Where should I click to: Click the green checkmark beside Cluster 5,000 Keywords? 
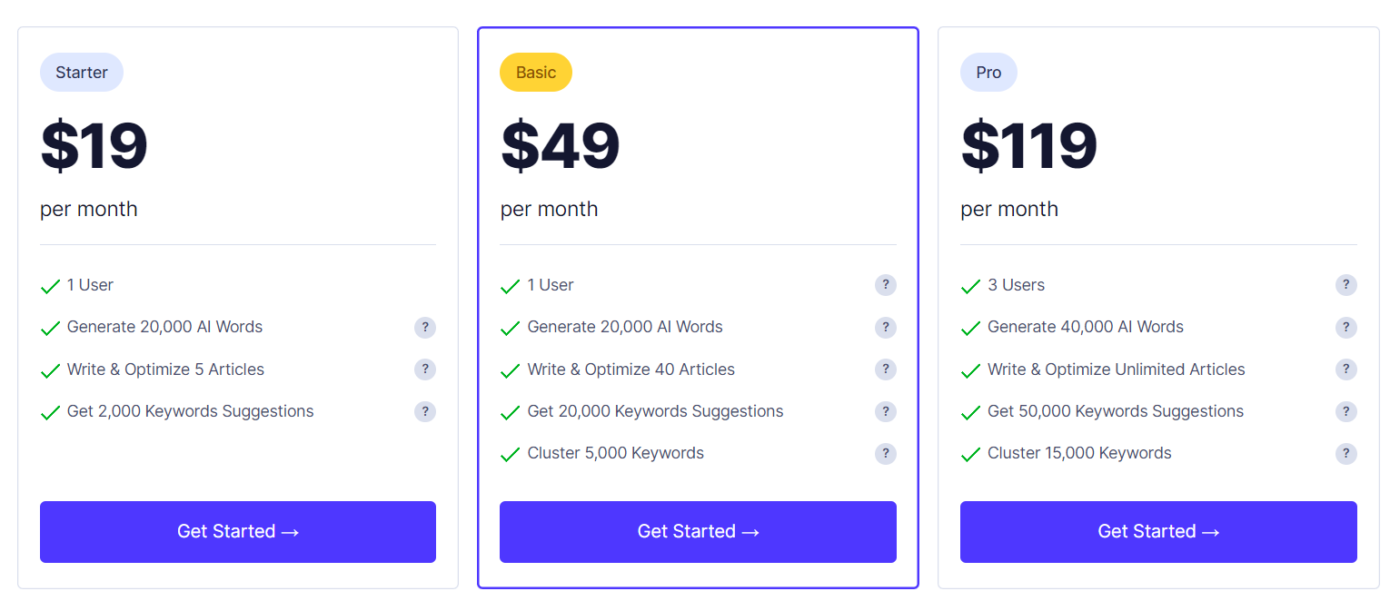510,455
